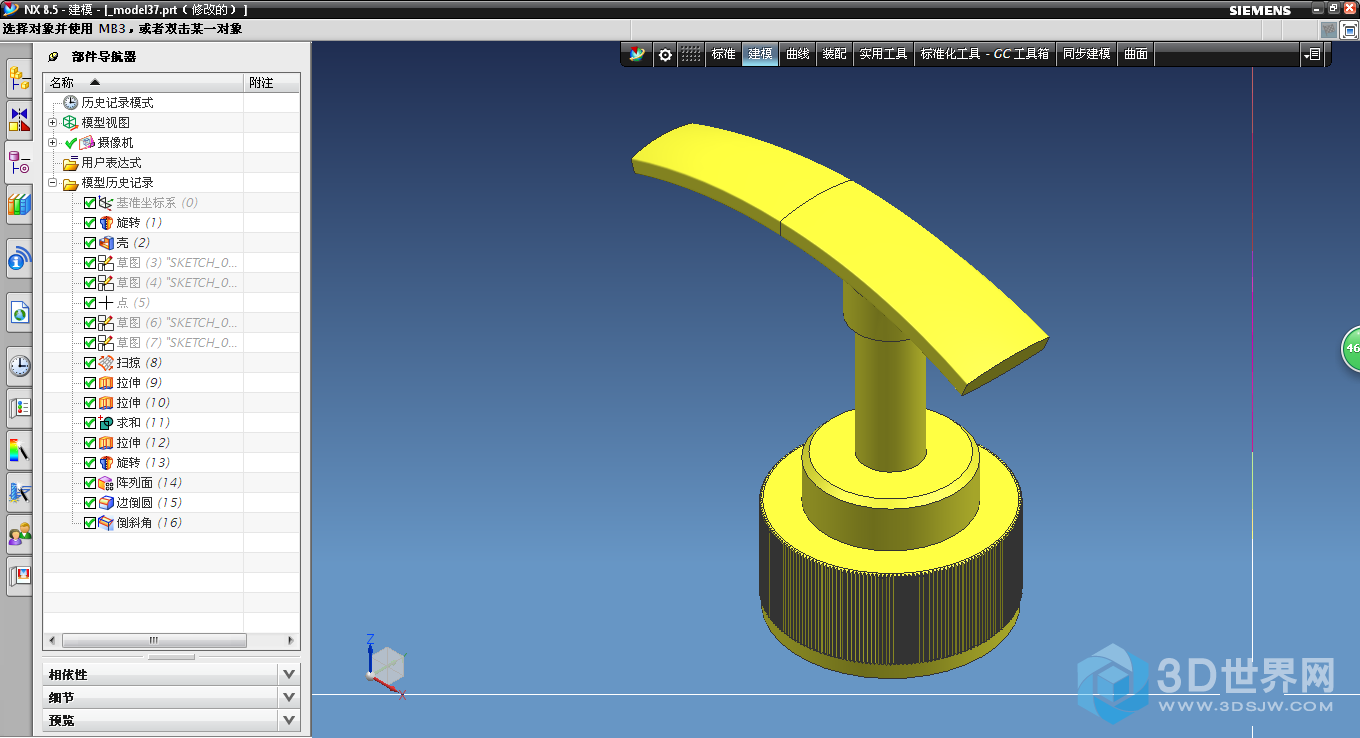Select the 旋转 (13) feature row
The image size is (1360, 738).
coord(142,463)
